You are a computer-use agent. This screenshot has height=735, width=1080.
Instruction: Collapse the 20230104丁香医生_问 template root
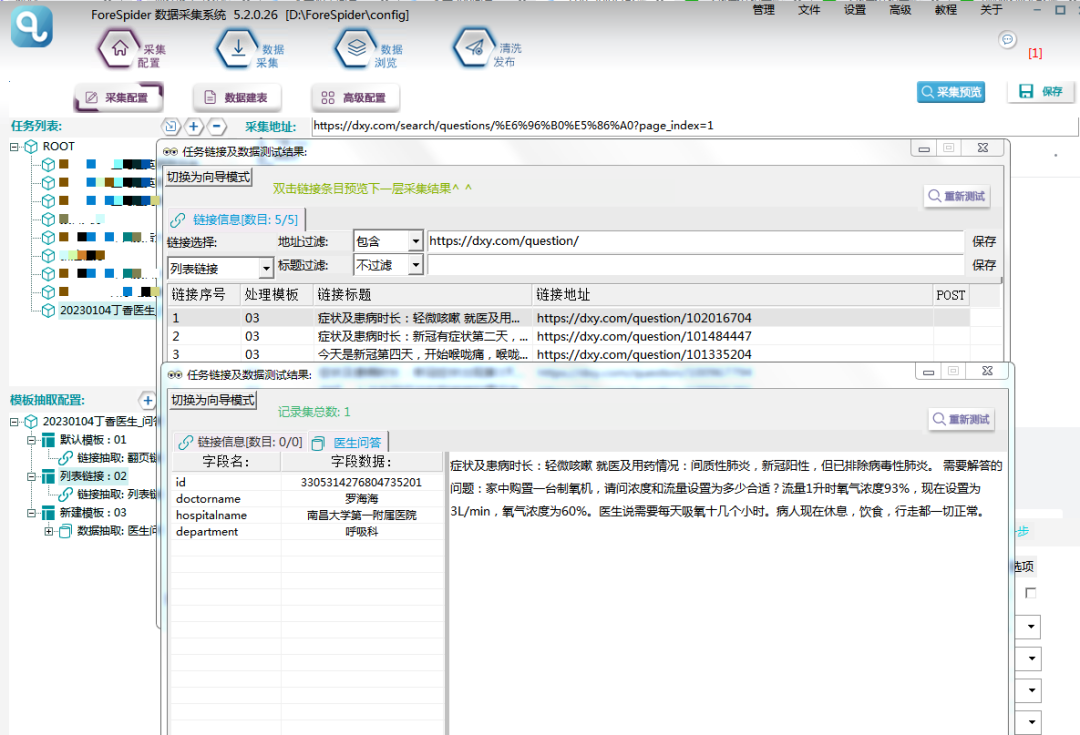click(x=14, y=422)
